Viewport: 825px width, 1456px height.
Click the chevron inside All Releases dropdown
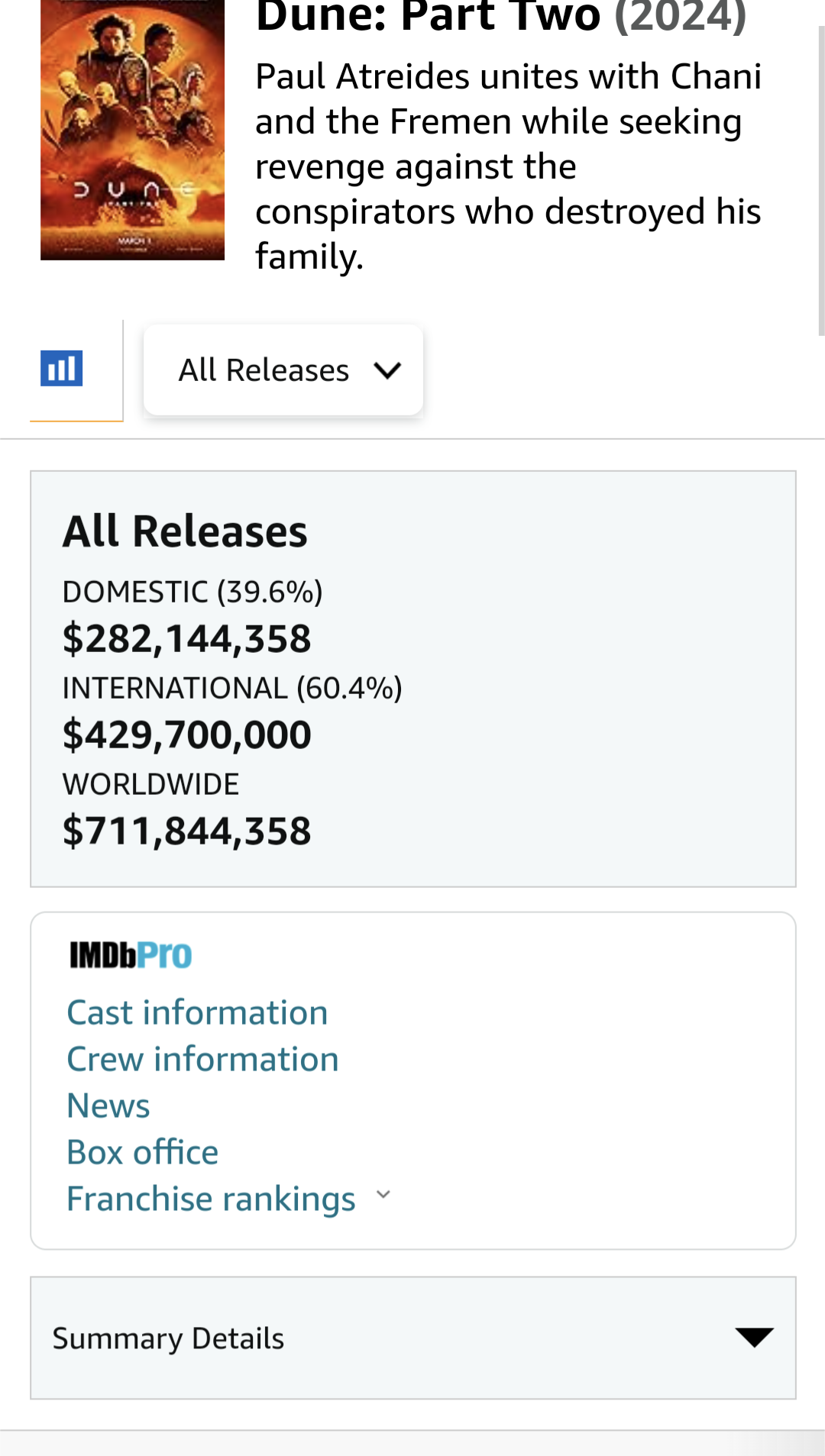tap(387, 371)
